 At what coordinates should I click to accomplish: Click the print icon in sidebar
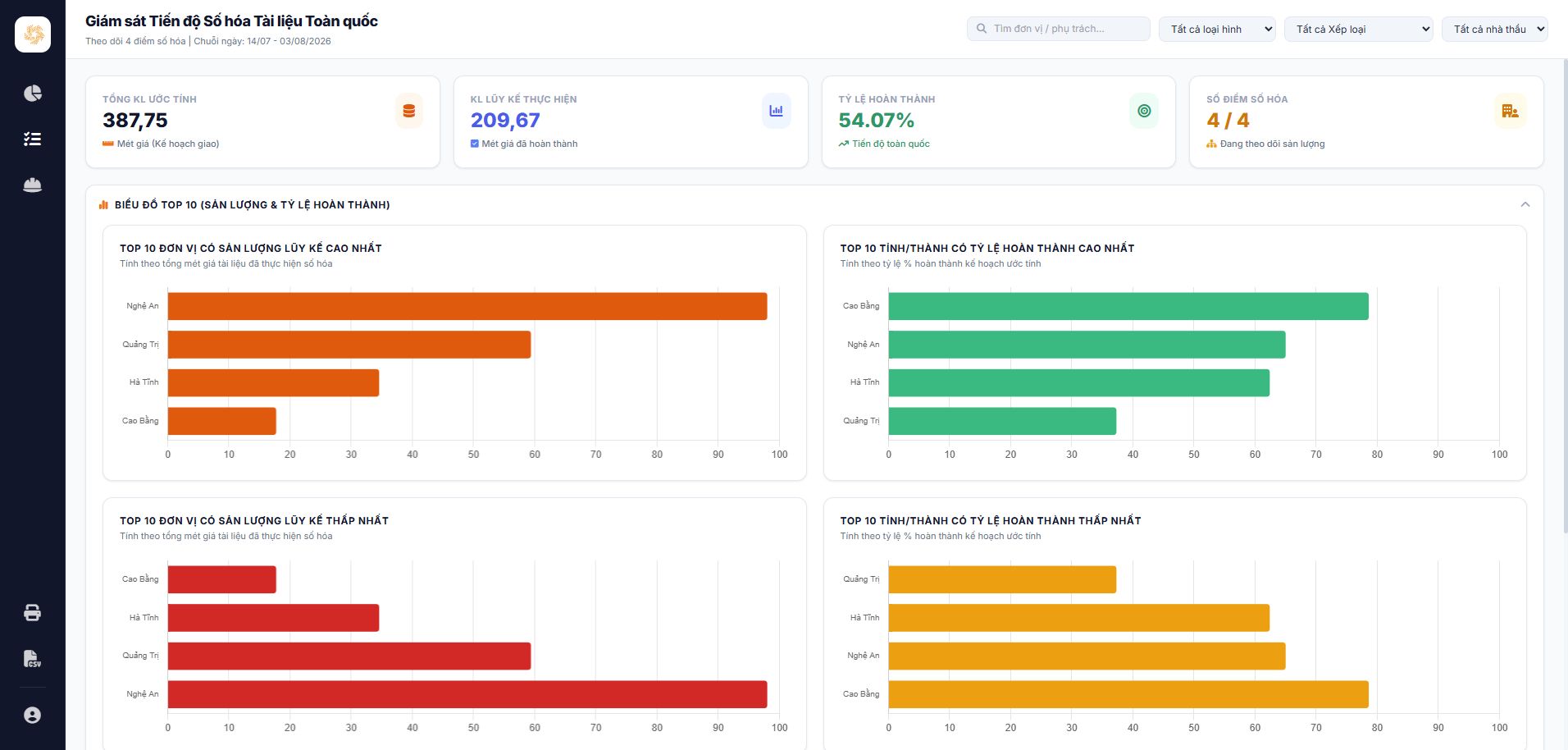coord(33,613)
